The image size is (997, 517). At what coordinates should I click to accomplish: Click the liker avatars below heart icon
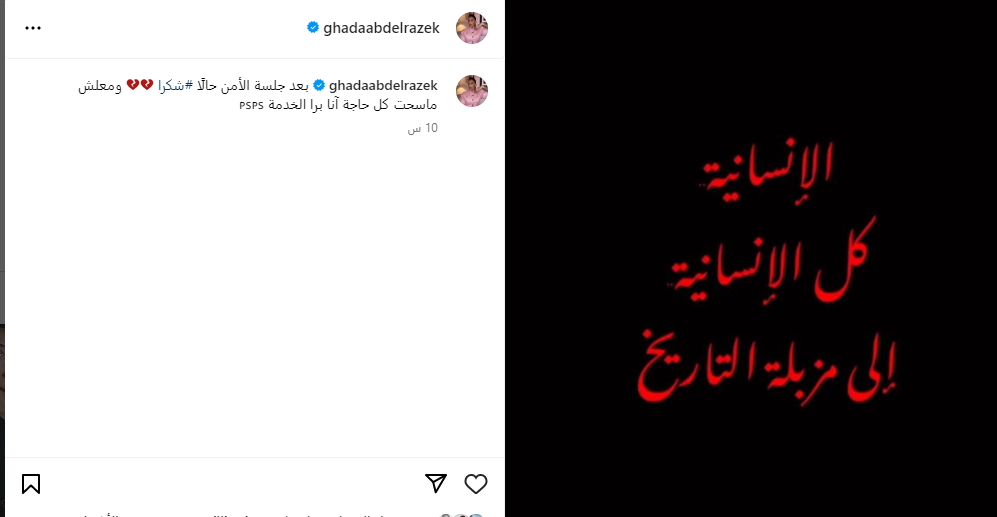coord(462,515)
